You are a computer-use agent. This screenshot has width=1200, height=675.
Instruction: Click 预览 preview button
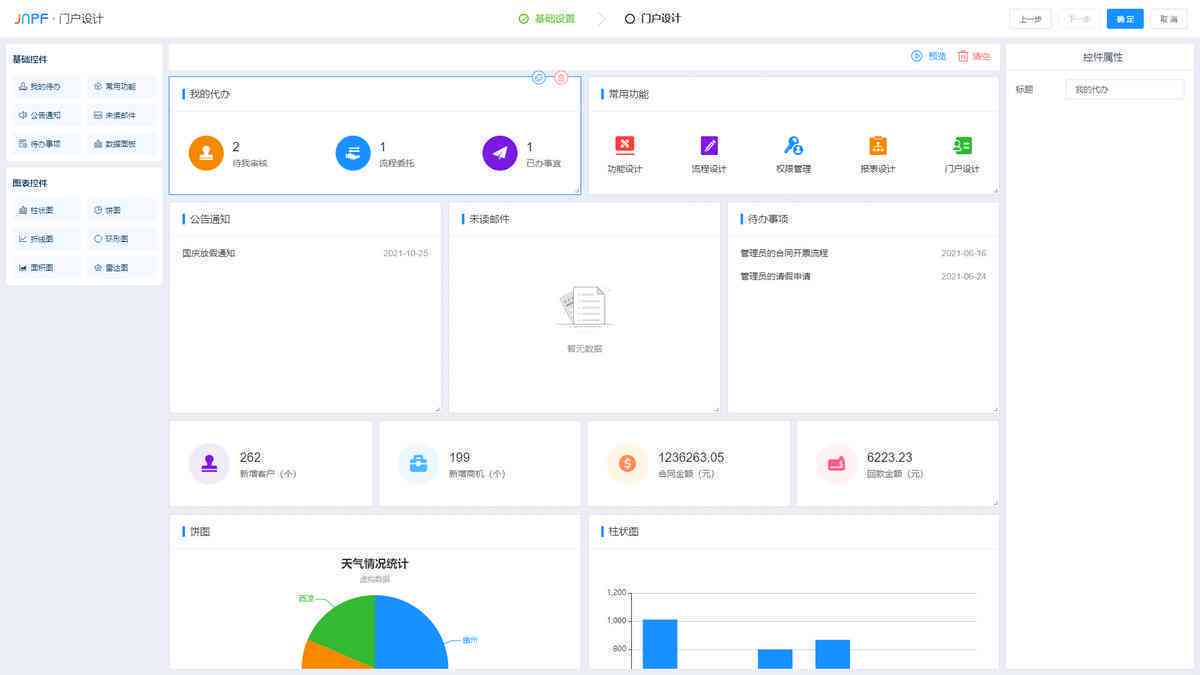[x=928, y=56]
